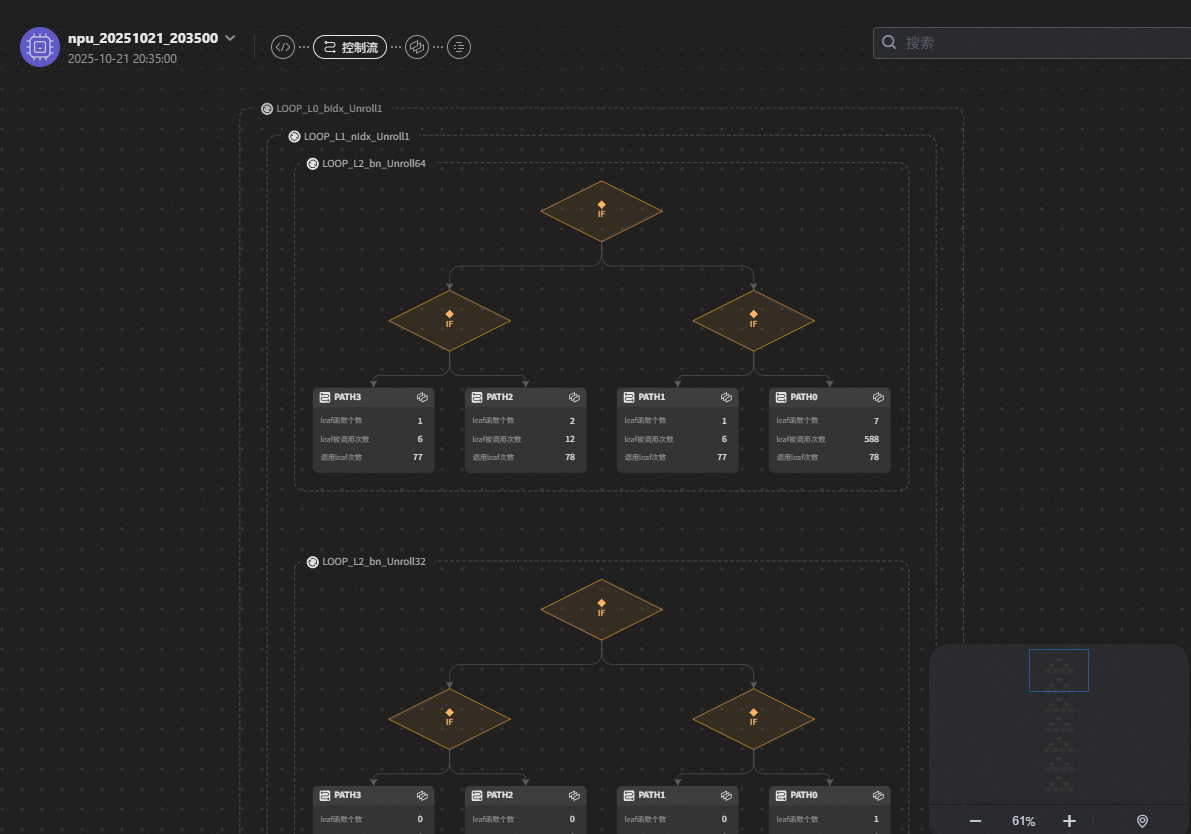1191x834 pixels.
Task: Collapse the LOOP_L2_bn_Unroll32 group
Action: 313,562
